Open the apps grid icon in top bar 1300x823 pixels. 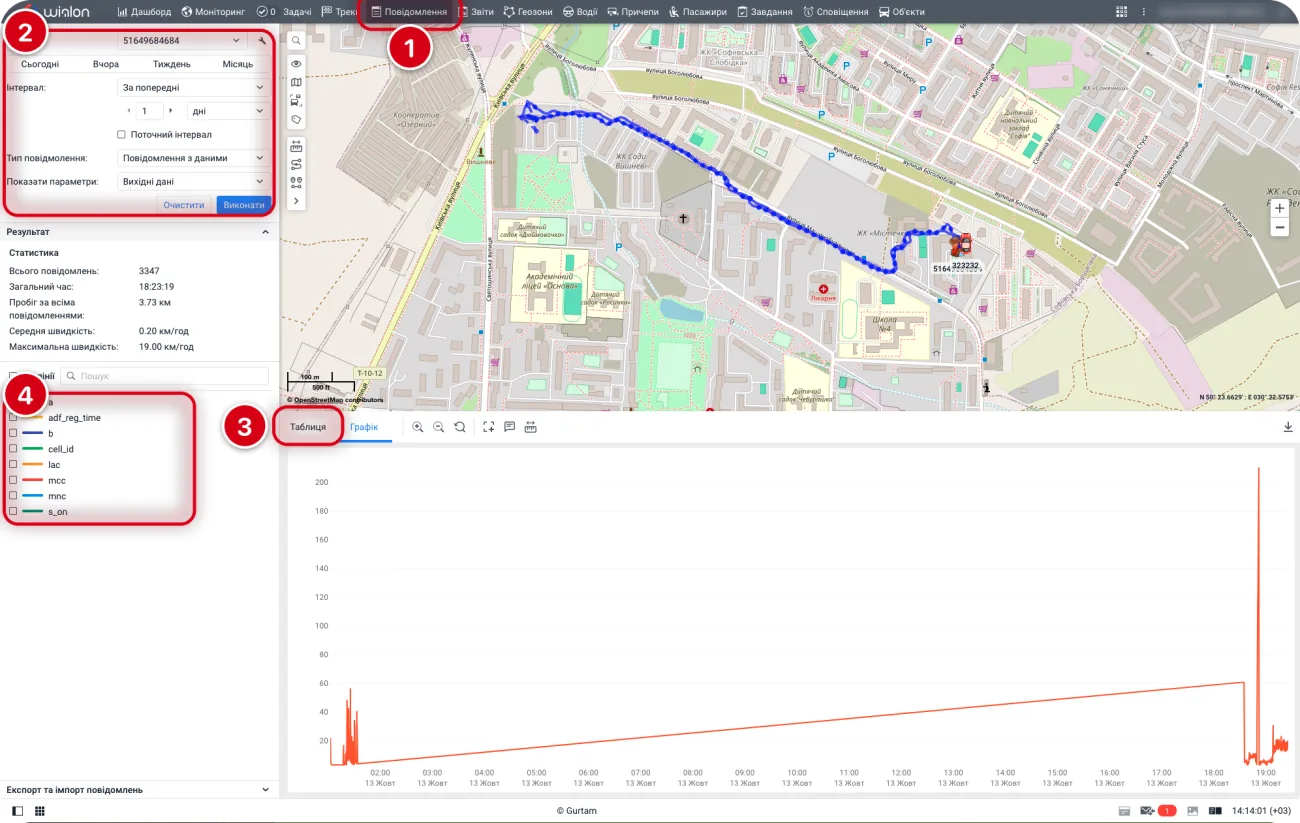coord(1121,12)
